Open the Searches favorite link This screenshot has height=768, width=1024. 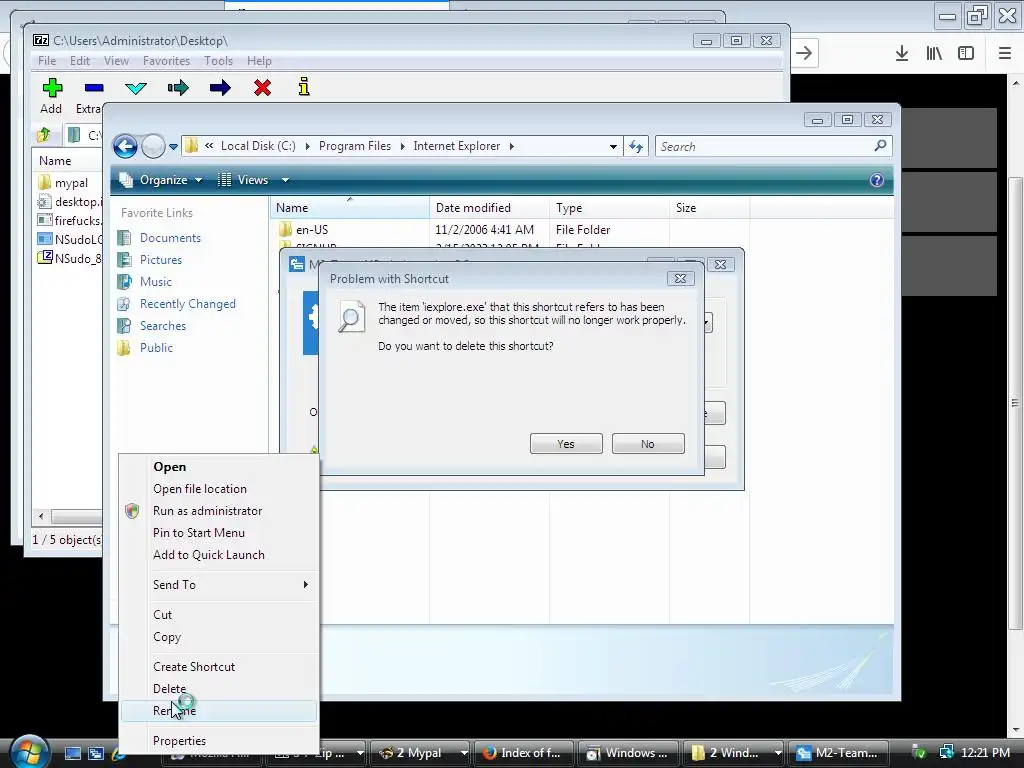(x=163, y=326)
